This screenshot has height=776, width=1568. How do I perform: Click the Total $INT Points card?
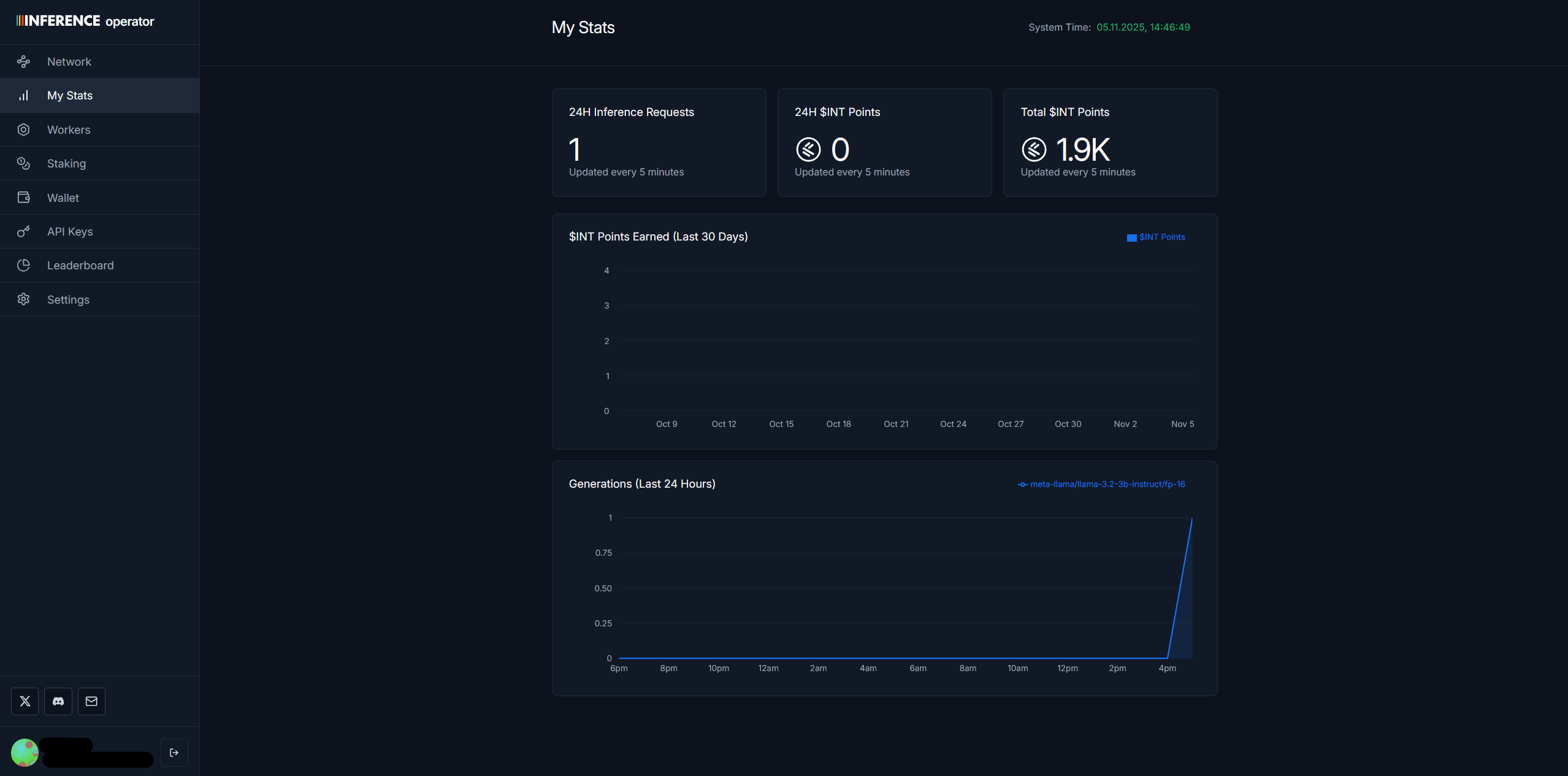pyautogui.click(x=1110, y=142)
